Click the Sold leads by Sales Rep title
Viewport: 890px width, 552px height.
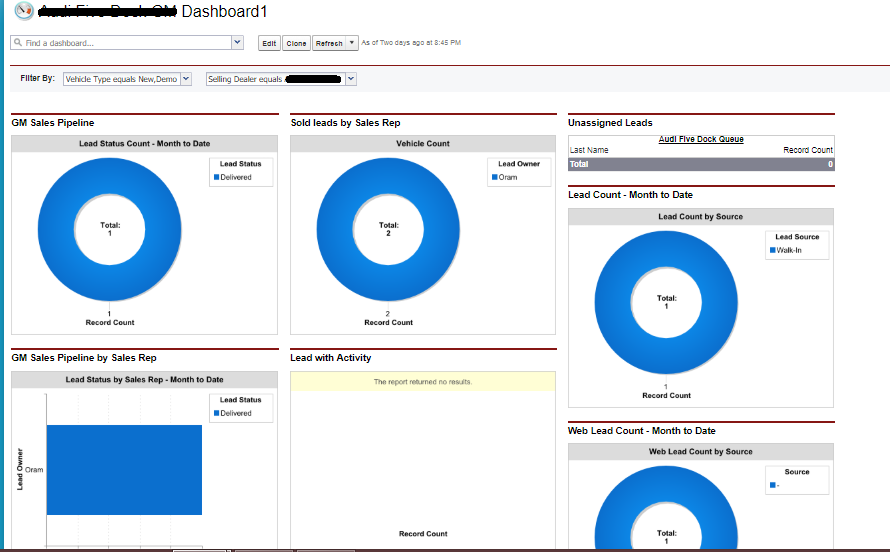[345, 123]
